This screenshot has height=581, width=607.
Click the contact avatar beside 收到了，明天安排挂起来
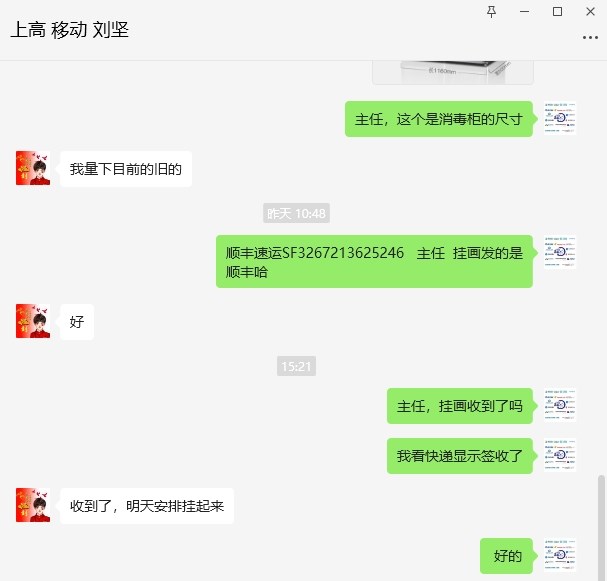[33, 505]
